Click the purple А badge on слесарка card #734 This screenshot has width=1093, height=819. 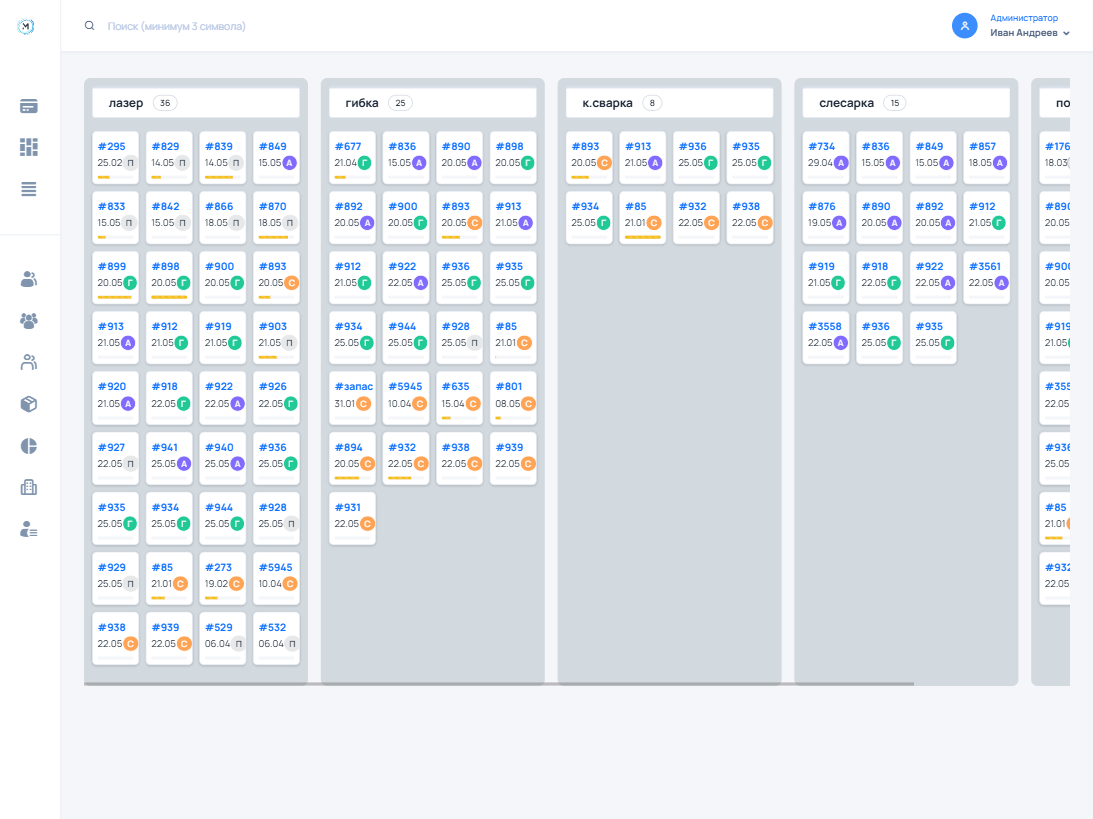(841, 163)
